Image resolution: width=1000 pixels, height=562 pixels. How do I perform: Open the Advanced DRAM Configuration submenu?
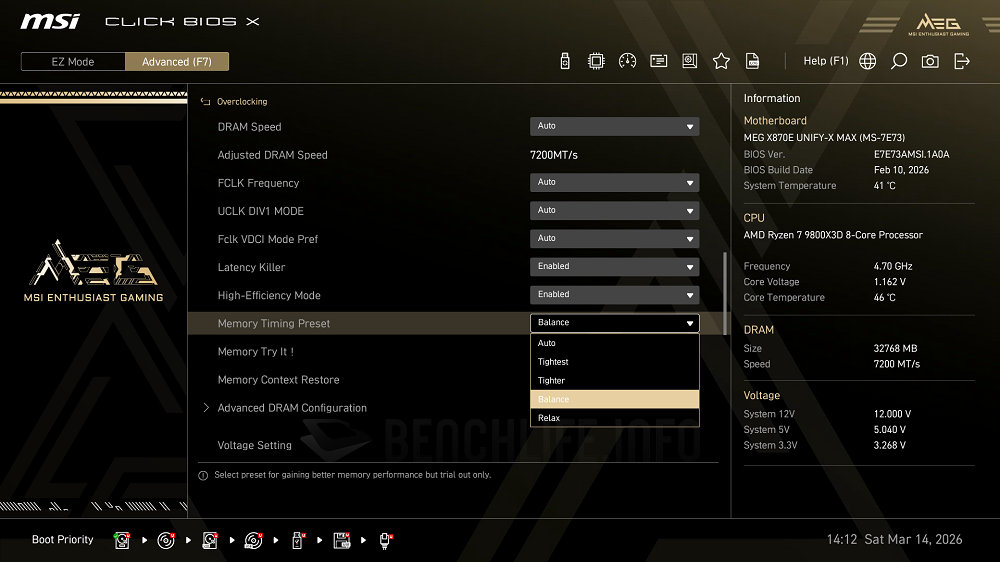[292, 408]
